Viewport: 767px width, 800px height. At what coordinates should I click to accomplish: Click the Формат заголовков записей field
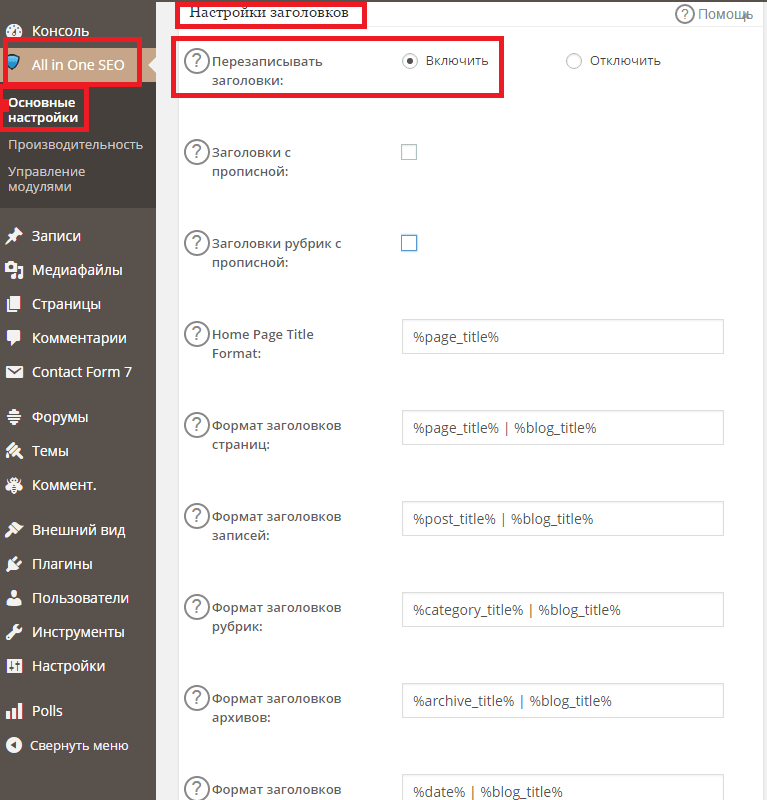pos(562,519)
